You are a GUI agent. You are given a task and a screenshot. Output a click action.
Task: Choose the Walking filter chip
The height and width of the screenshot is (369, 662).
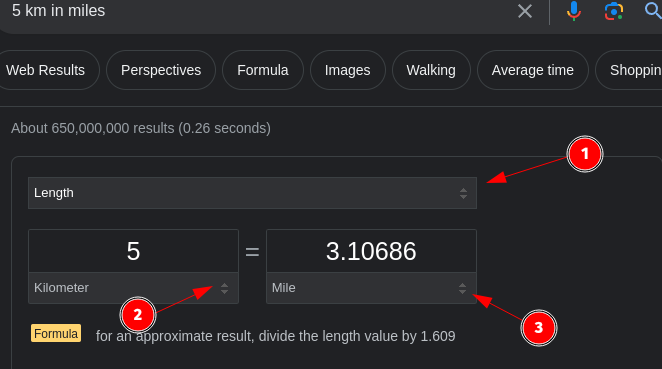tap(431, 70)
